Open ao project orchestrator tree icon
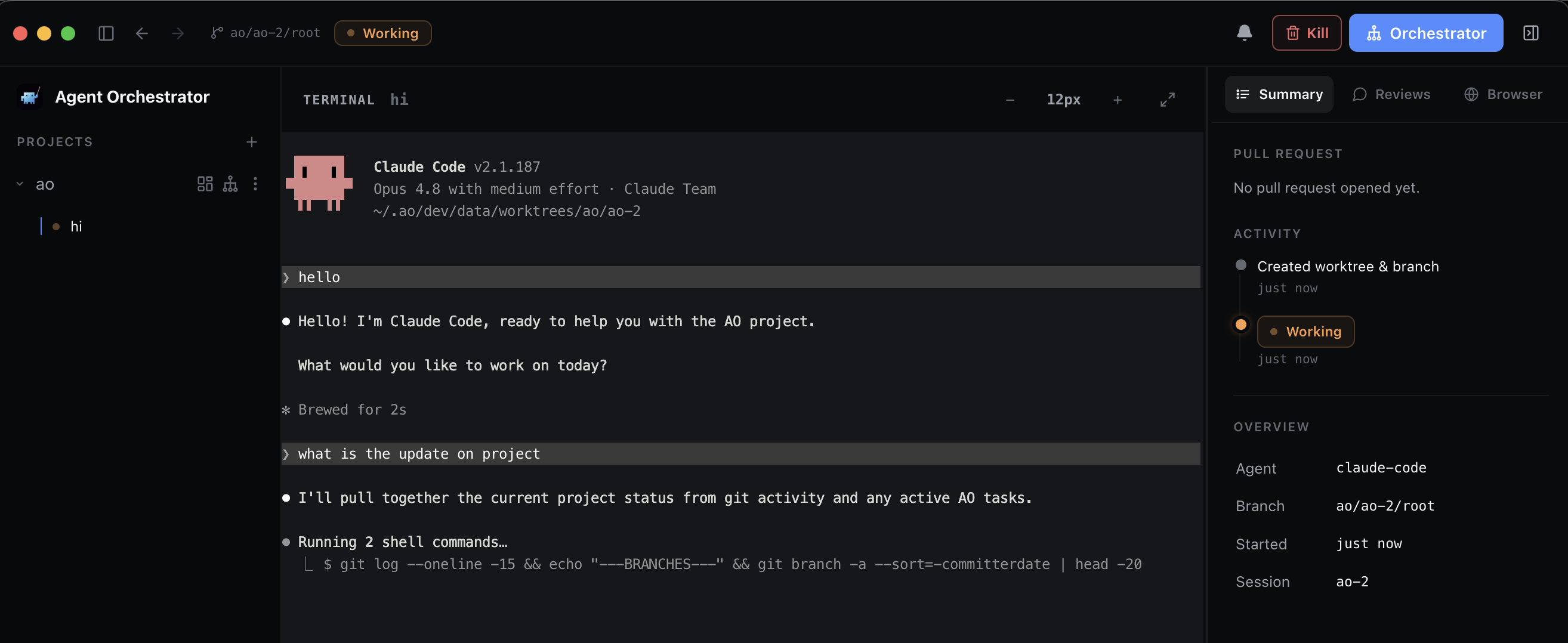The image size is (1568, 643). tap(230, 184)
